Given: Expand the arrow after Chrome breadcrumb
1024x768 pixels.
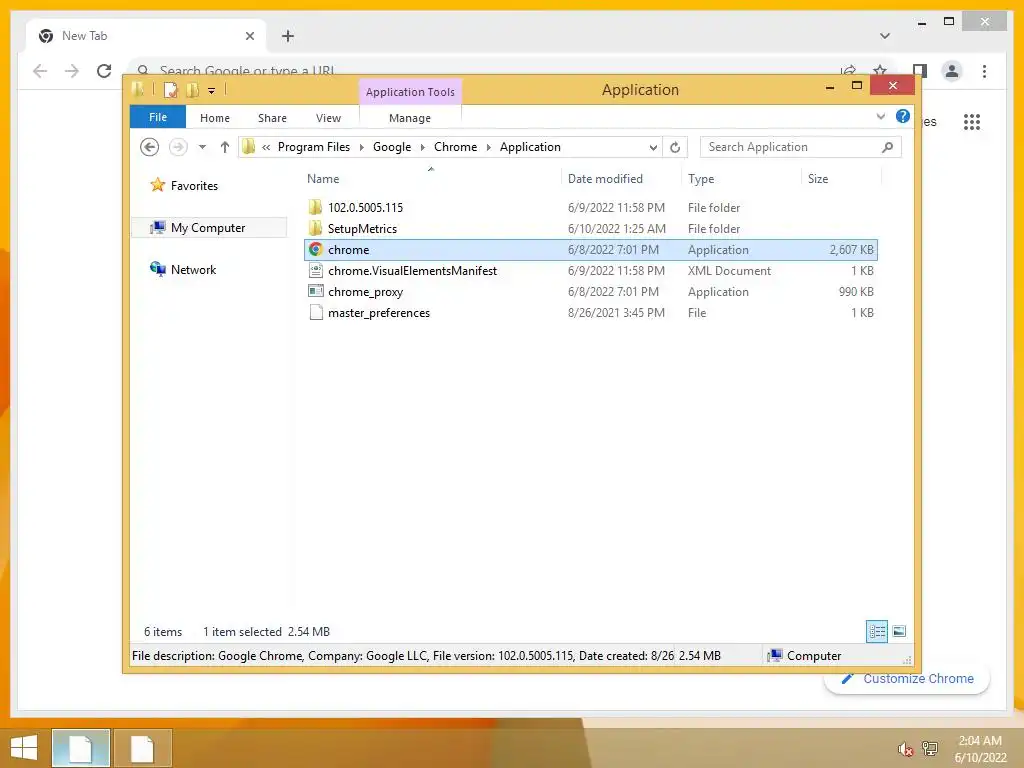Looking at the screenshot, I should [x=488, y=148].
